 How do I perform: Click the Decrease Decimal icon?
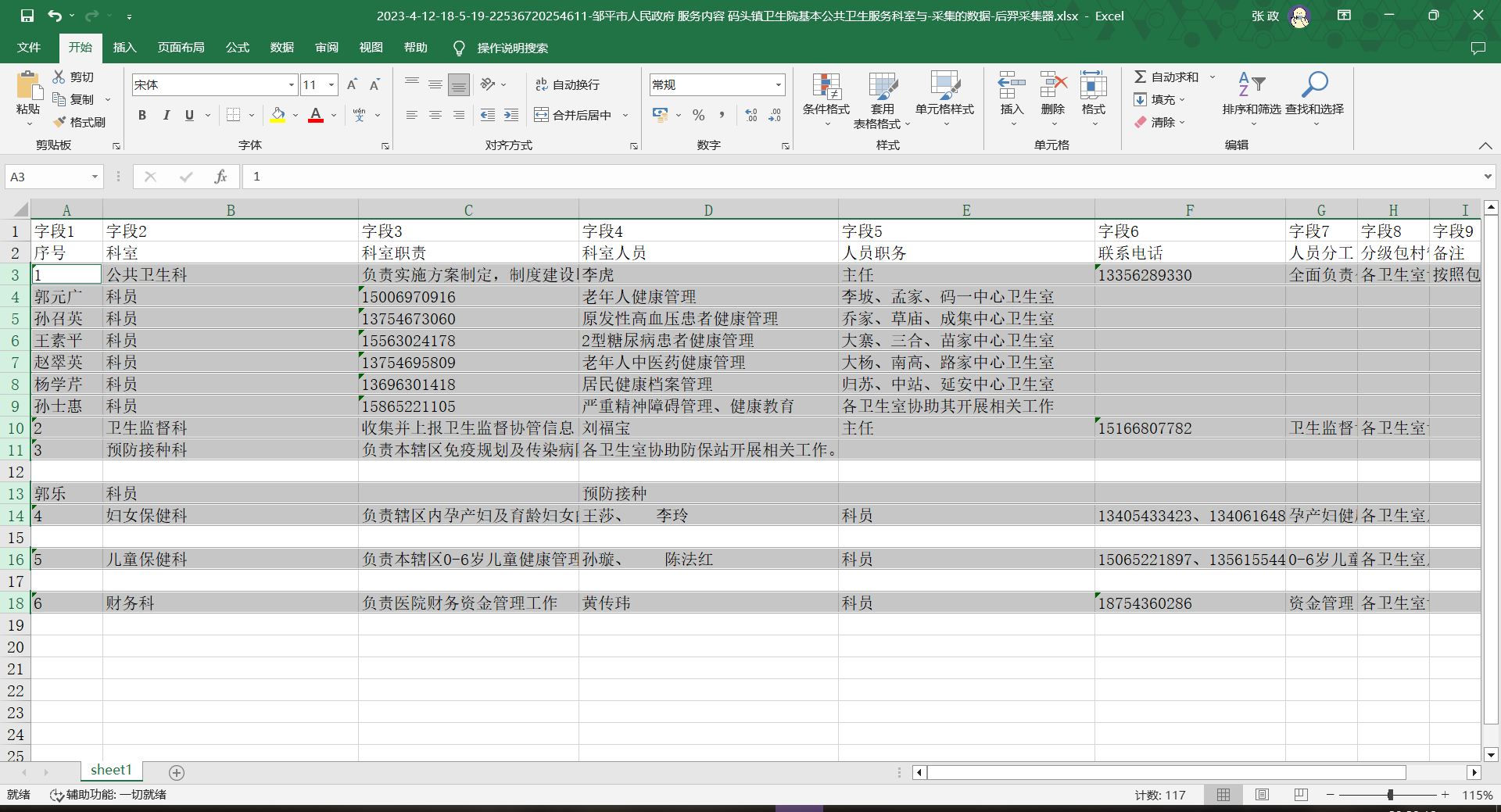[775, 115]
